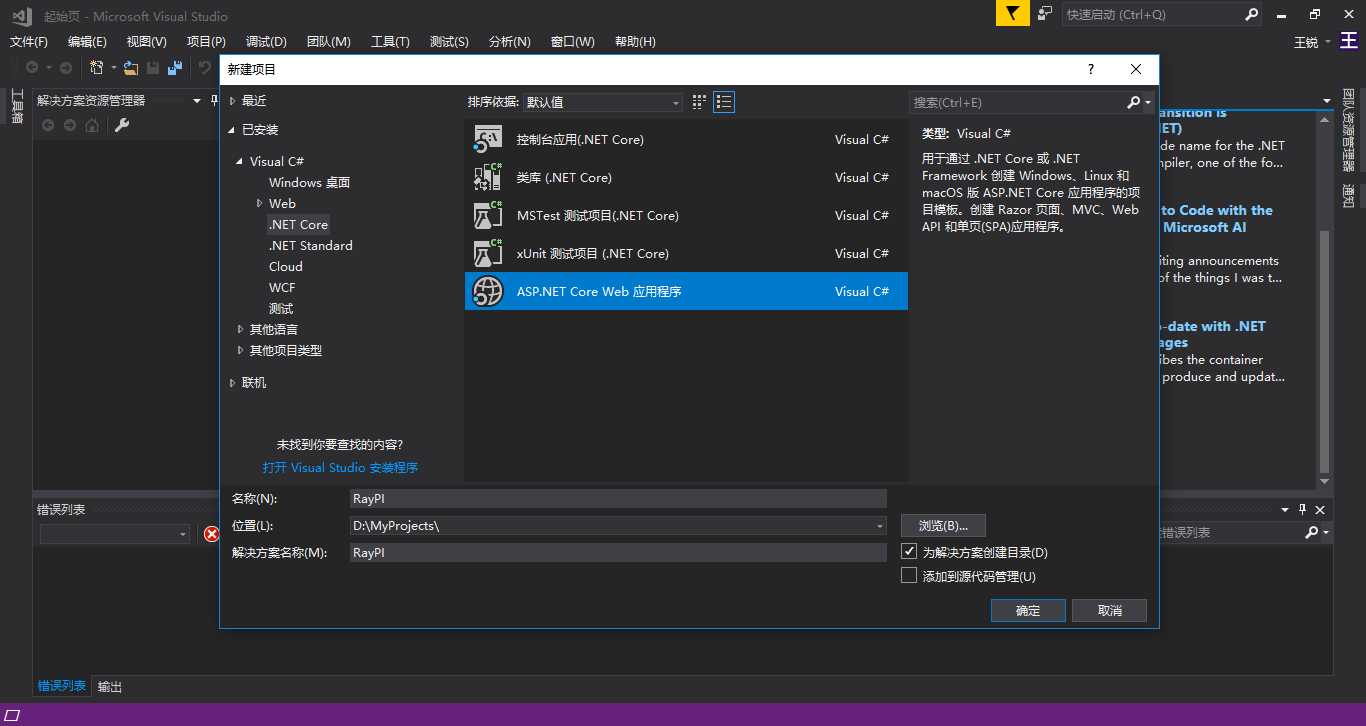Select the Windows 桌面 tree item
The height and width of the screenshot is (726, 1366).
pos(309,182)
